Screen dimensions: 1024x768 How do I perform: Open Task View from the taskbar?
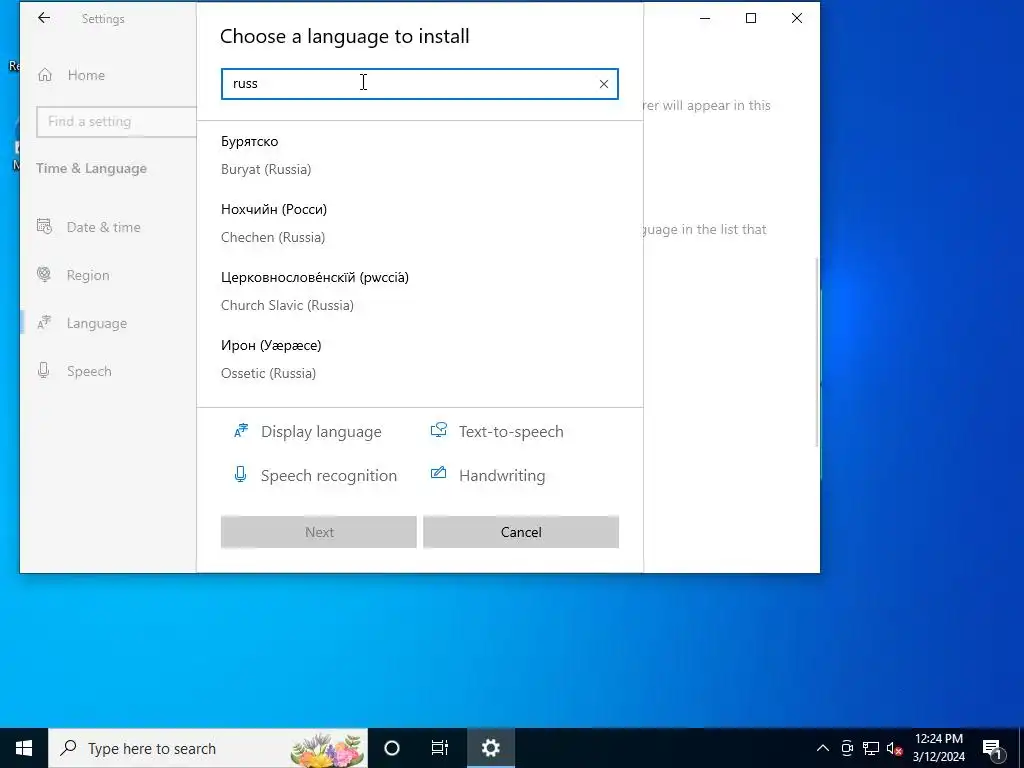point(440,748)
